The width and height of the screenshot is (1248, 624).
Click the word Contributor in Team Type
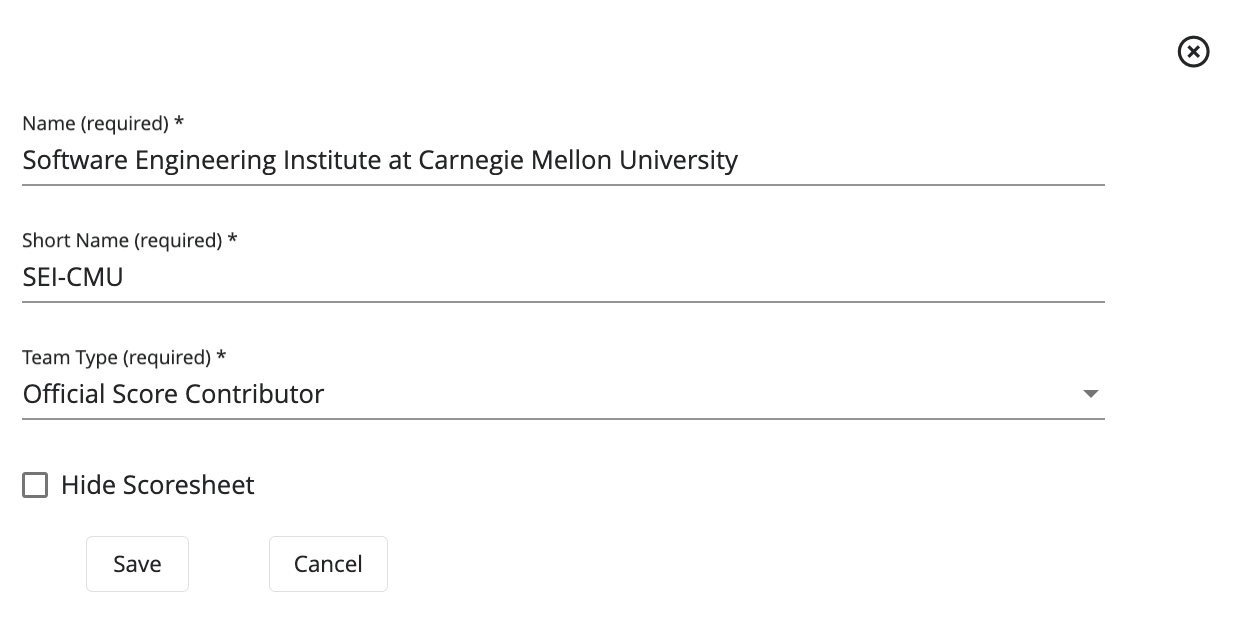262,394
